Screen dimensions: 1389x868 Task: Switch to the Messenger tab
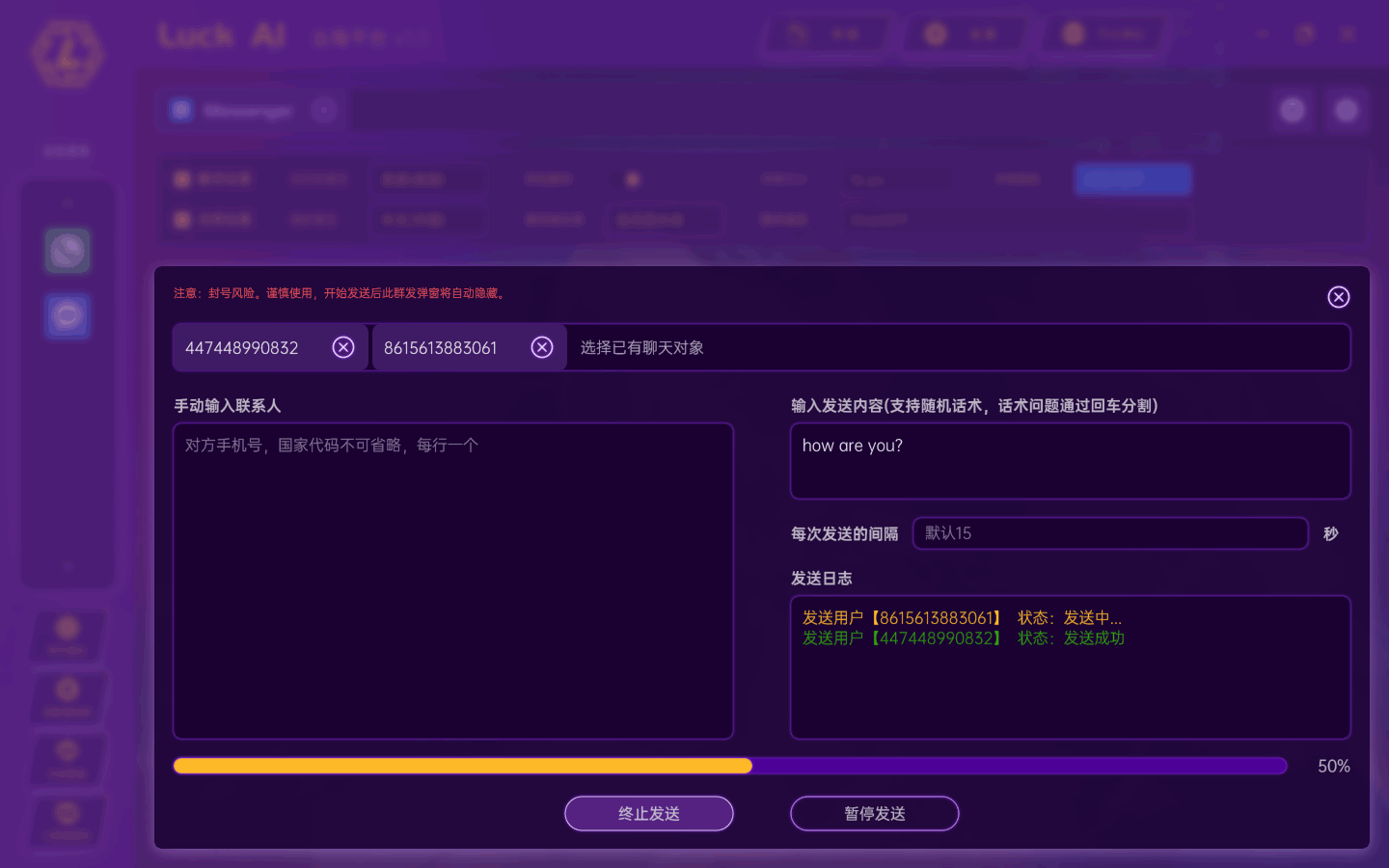(246, 109)
